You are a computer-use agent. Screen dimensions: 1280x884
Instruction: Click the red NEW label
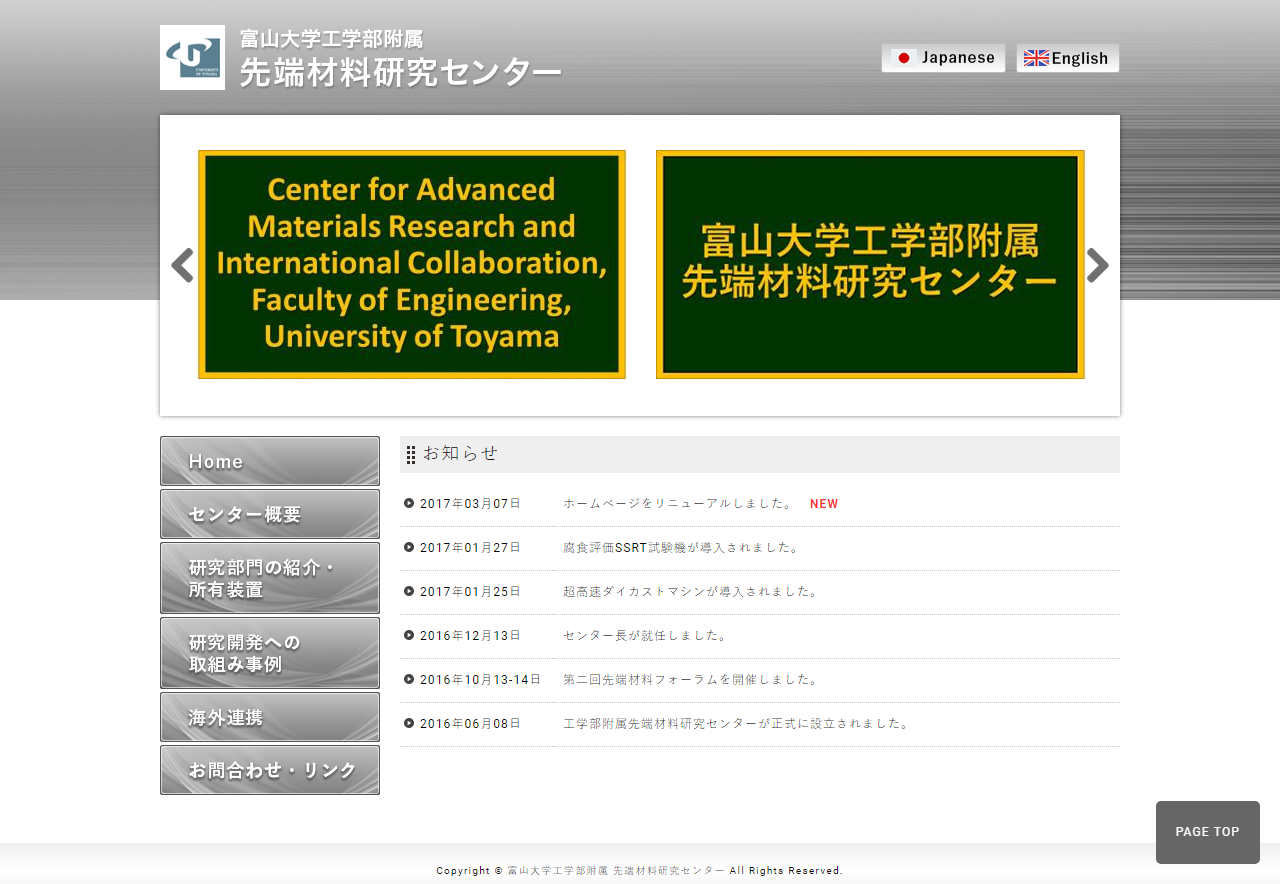click(824, 504)
